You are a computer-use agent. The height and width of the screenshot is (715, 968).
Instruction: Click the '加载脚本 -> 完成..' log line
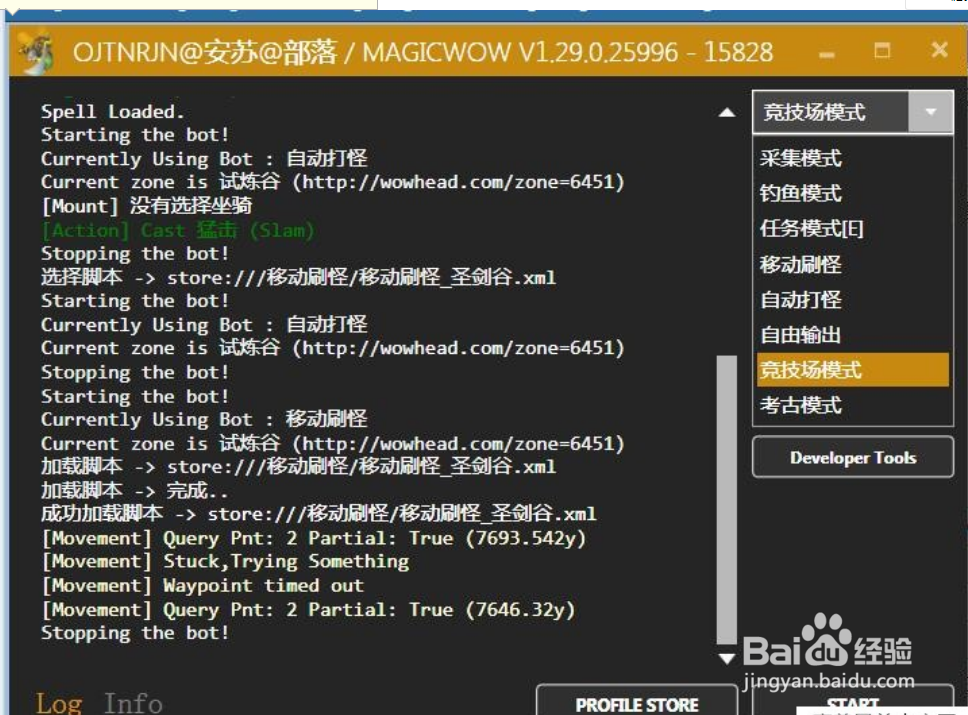point(135,491)
